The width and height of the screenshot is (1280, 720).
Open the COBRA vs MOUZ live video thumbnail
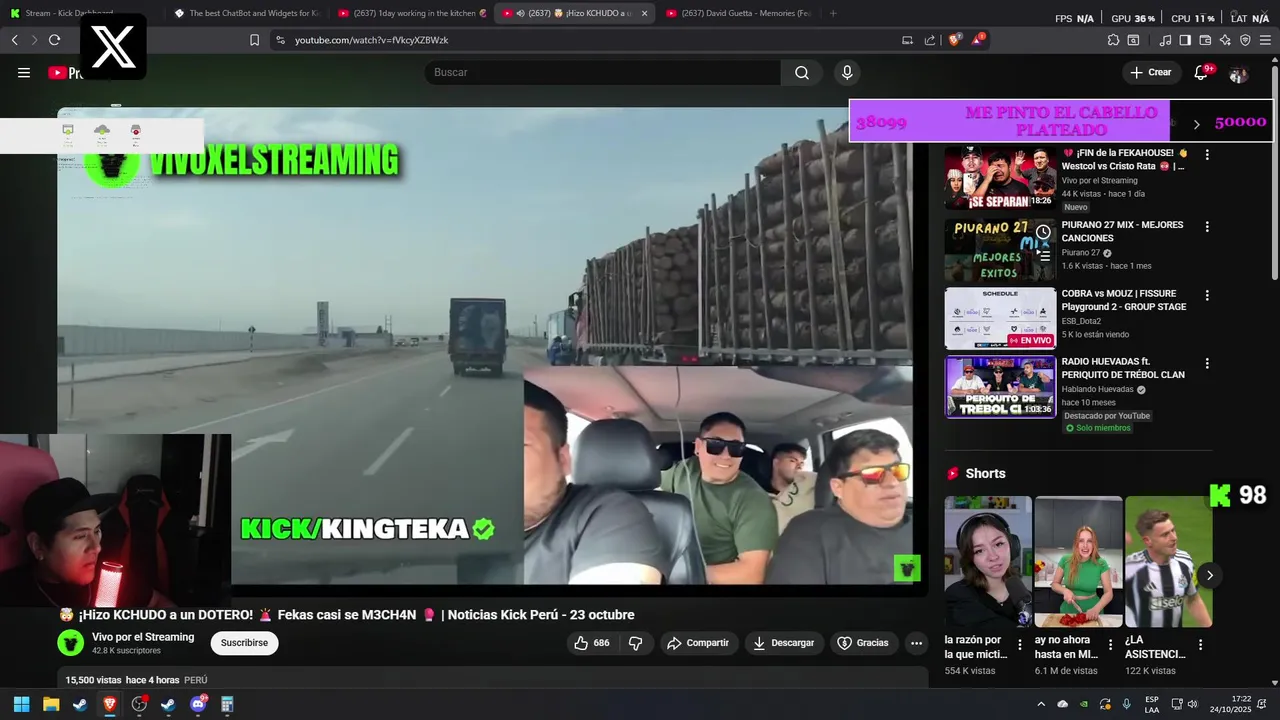pos(1000,318)
